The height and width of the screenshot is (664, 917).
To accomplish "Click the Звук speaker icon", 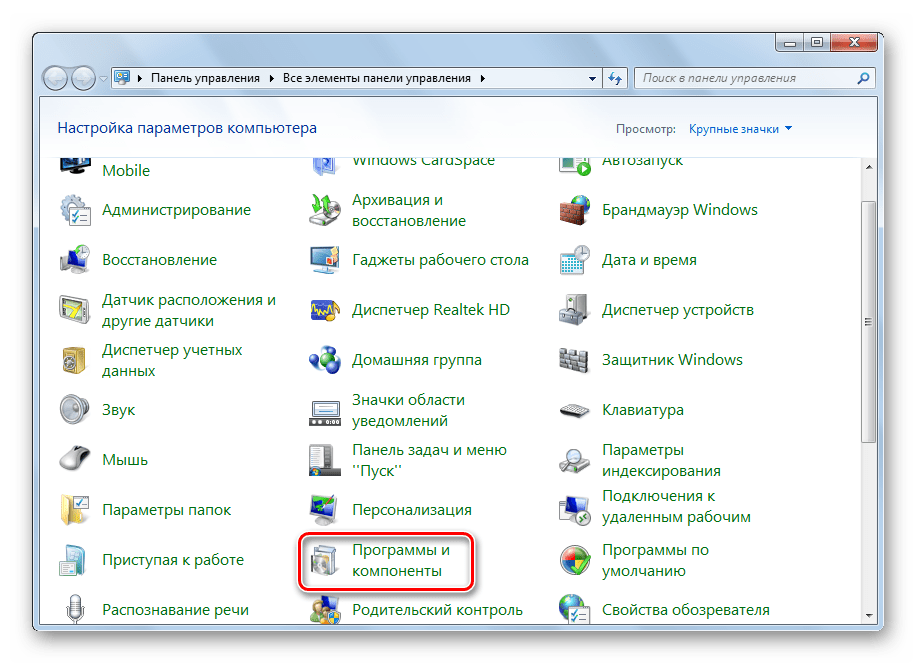I will 76,411.
